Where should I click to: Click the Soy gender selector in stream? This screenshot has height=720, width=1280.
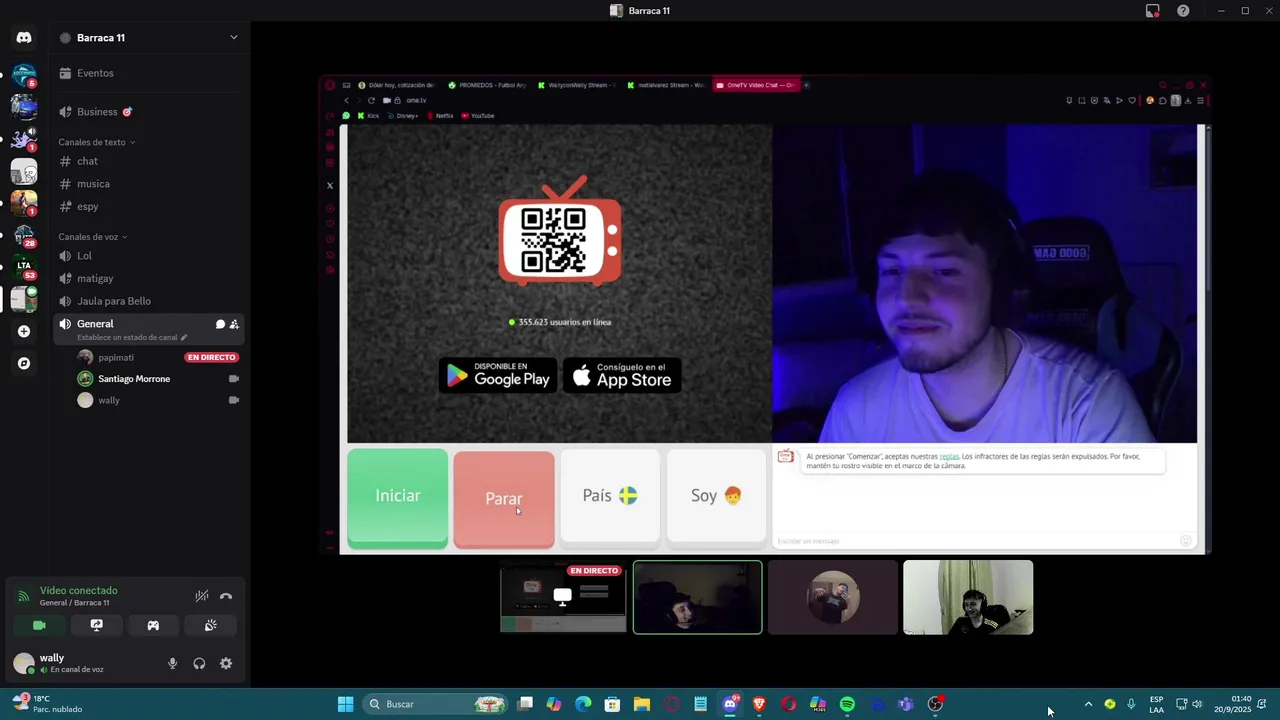pos(716,496)
